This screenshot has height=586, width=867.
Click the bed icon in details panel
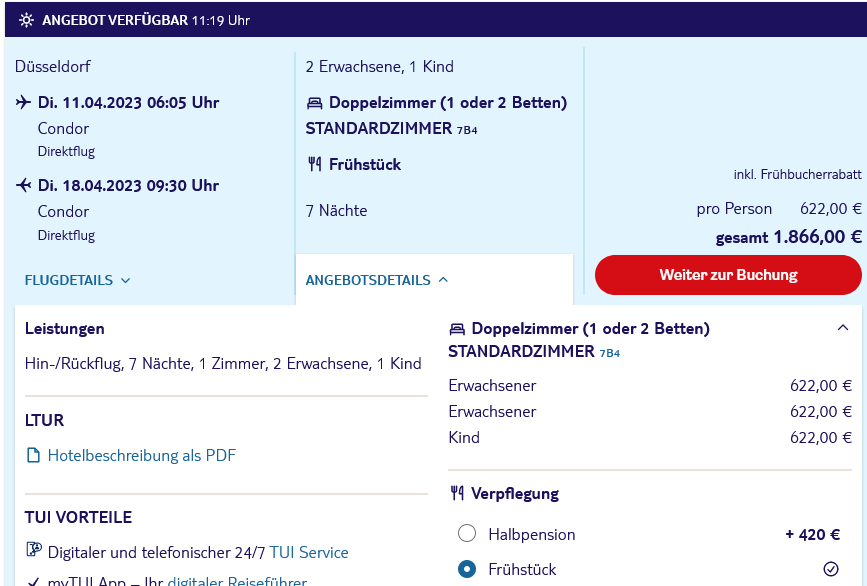457,329
